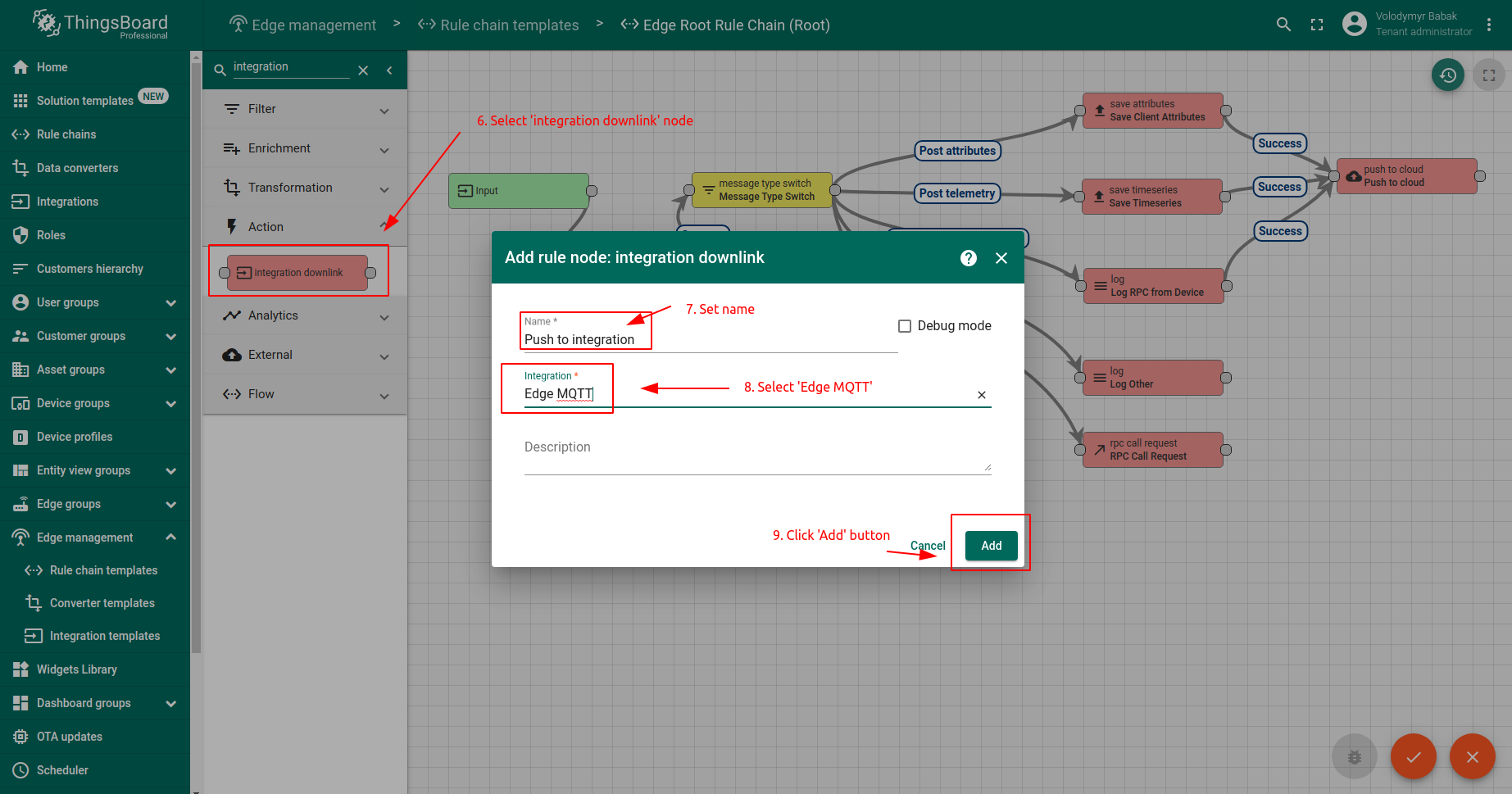Select the RPC Call Request node

(1153, 450)
